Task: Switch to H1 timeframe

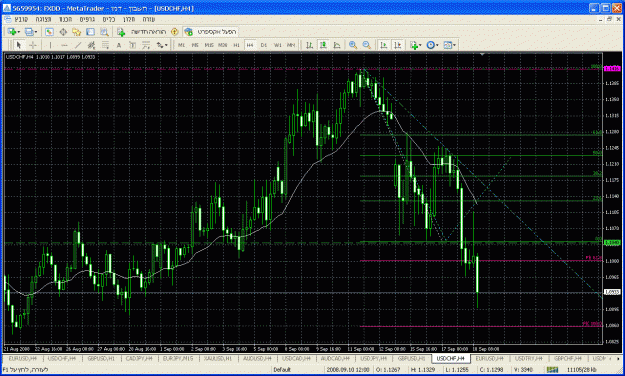Action: [236, 45]
